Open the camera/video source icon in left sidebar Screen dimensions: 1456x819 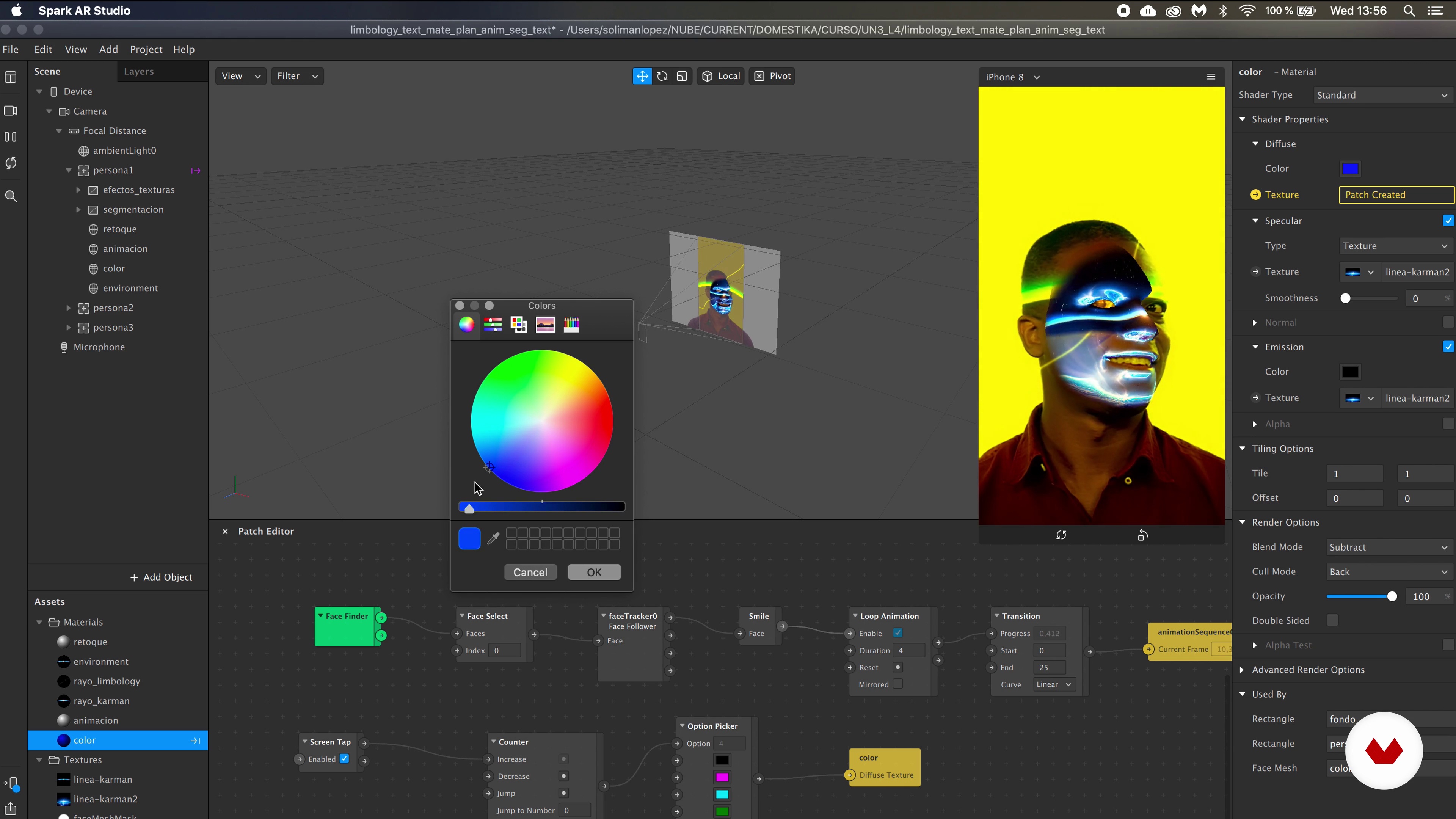coord(11,111)
